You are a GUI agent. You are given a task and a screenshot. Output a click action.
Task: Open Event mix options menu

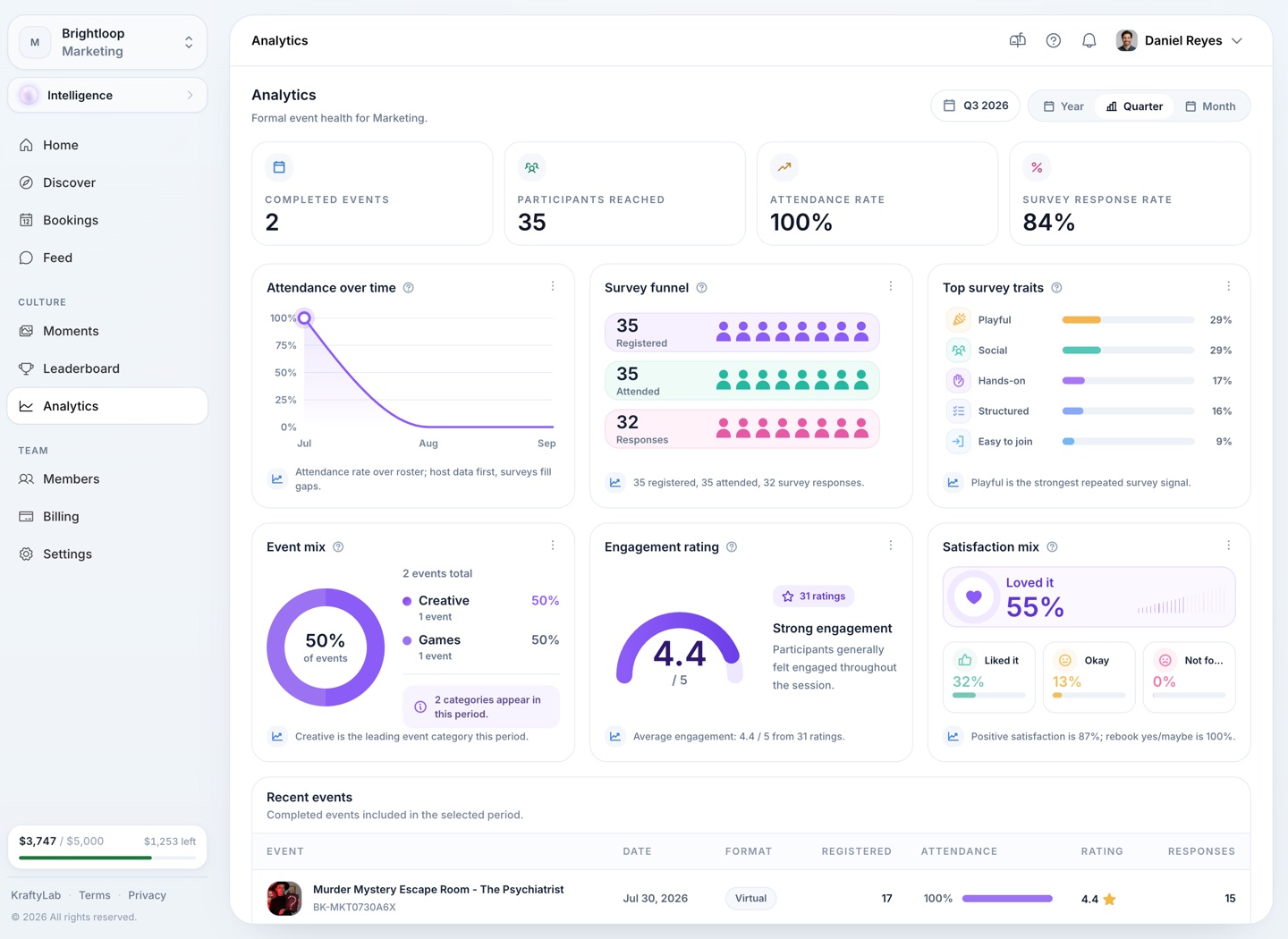click(x=553, y=546)
